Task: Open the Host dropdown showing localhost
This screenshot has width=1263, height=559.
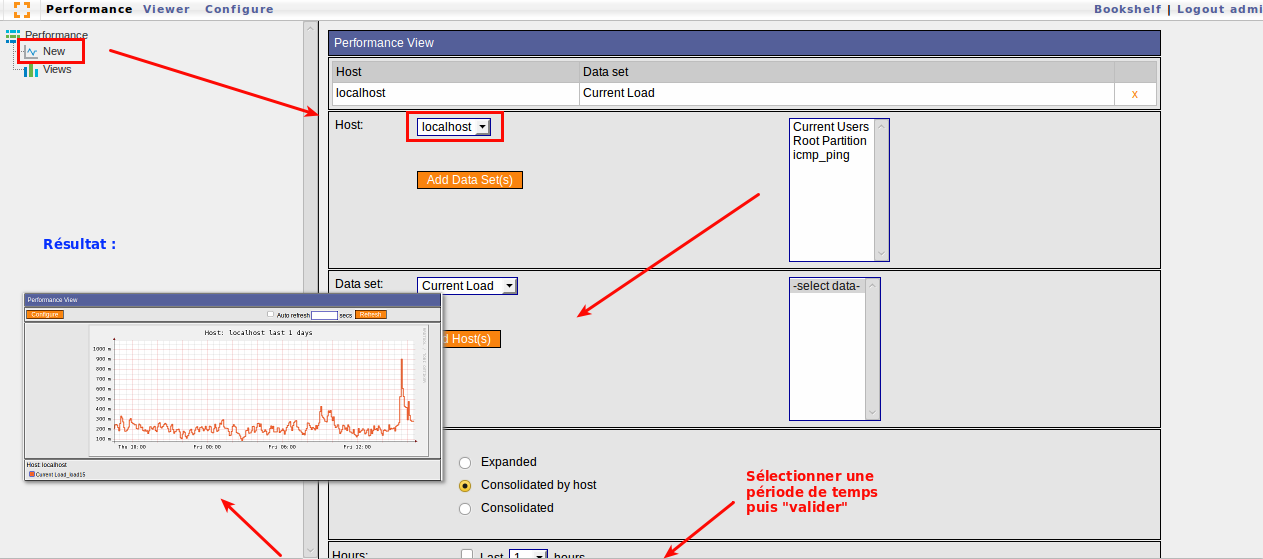Action: (454, 127)
